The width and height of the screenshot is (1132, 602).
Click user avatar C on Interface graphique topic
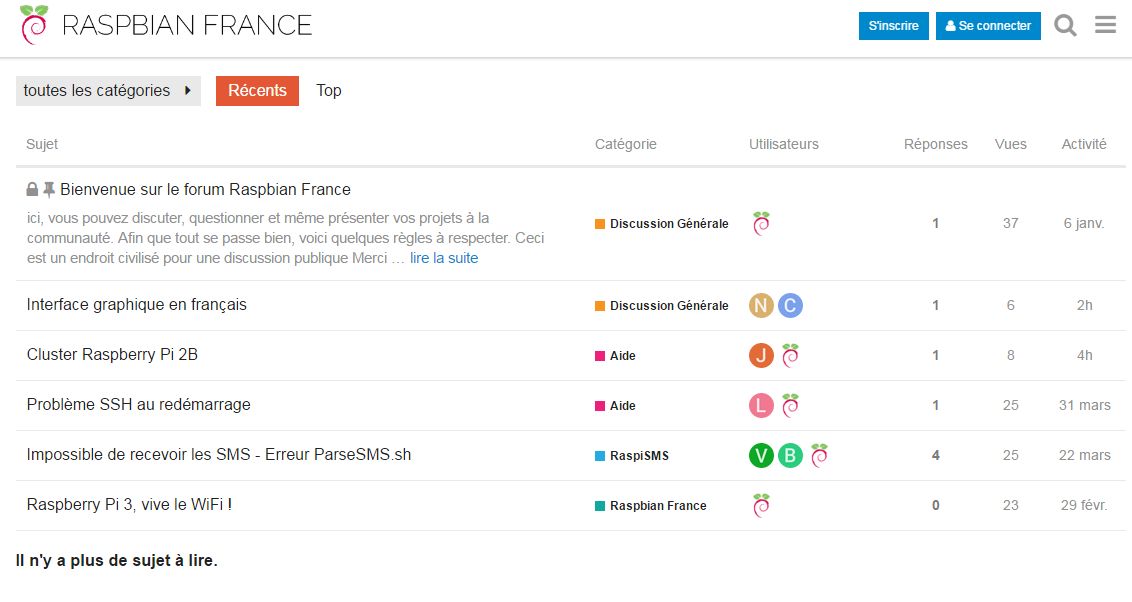[x=791, y=305]
